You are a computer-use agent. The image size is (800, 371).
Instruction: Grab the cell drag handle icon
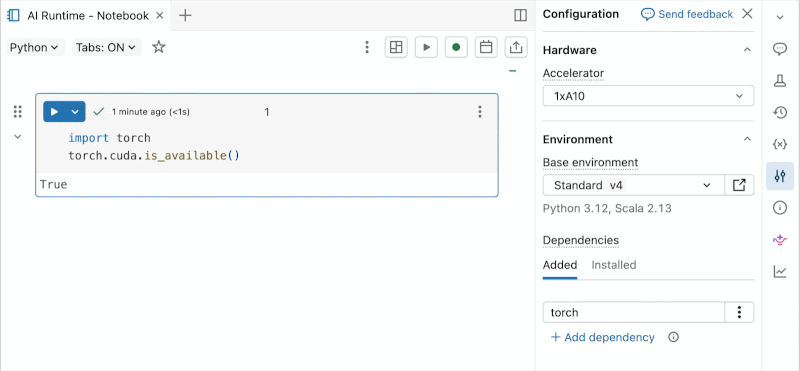click(x=18, y=112)
